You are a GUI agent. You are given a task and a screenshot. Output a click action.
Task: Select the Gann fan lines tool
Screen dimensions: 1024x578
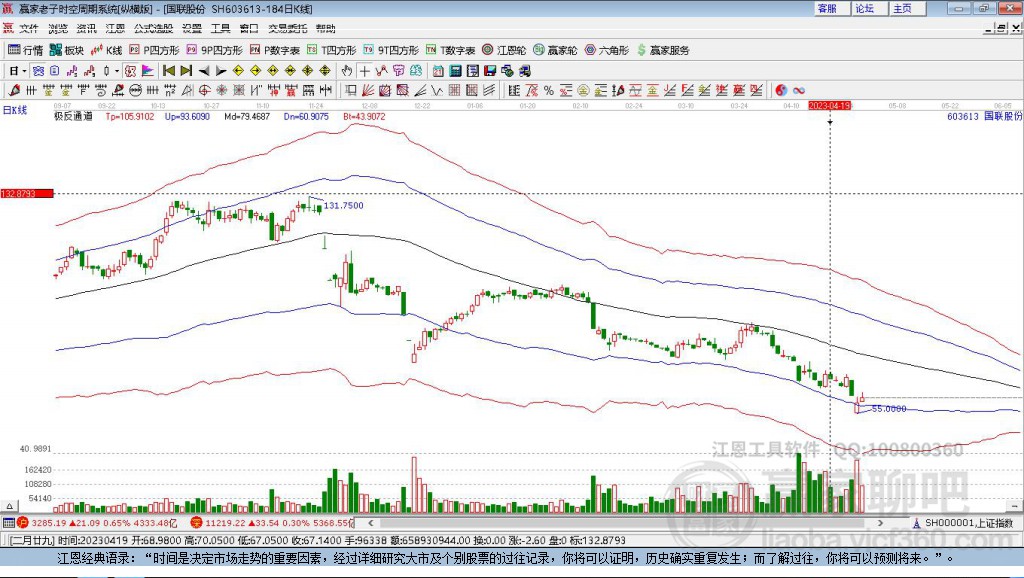point(368,90)
